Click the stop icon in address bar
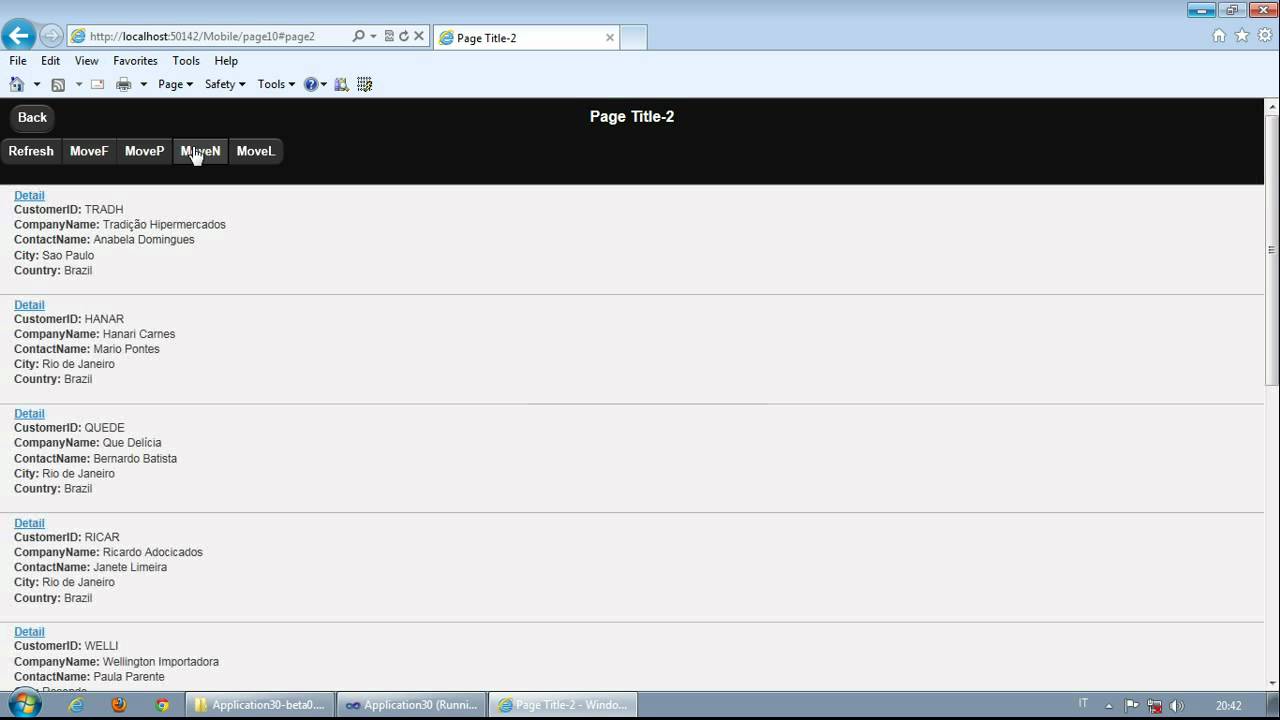Image resolution: width=1280 pixels, height=720 pixels. pos(419,36)
